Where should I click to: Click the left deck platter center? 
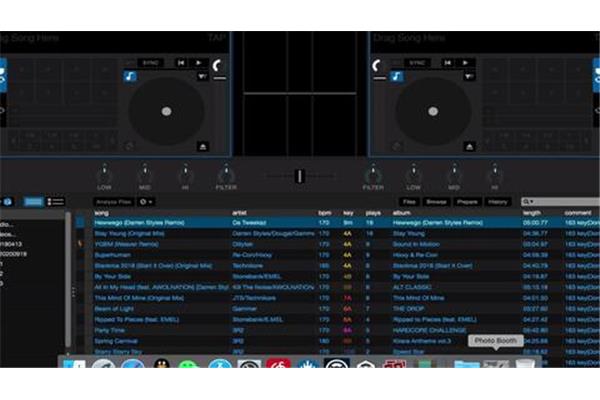click(x=166, y=111)
